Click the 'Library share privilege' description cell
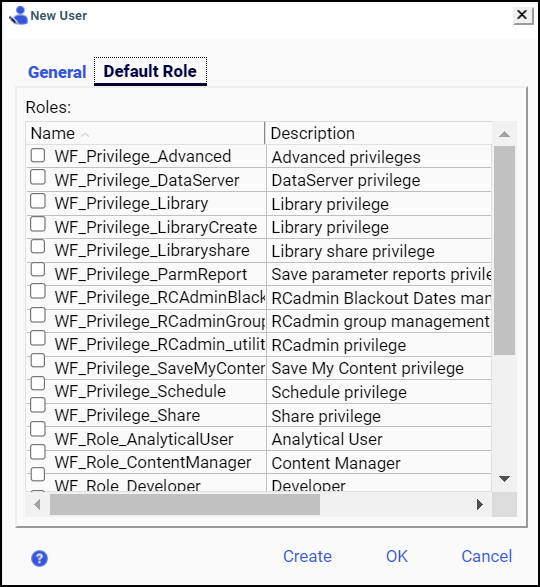 click(x=353, y=251)
